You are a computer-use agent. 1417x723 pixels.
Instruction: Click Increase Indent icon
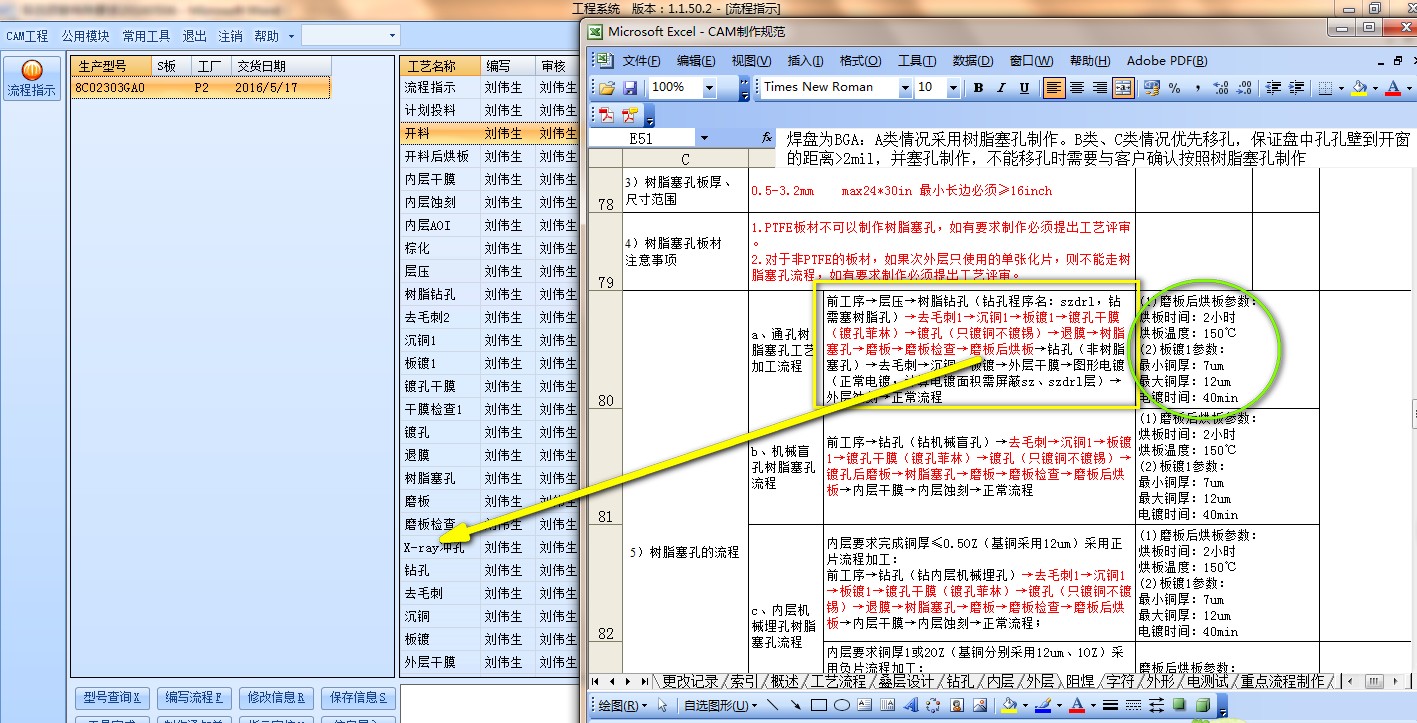tap(1297, 88)
